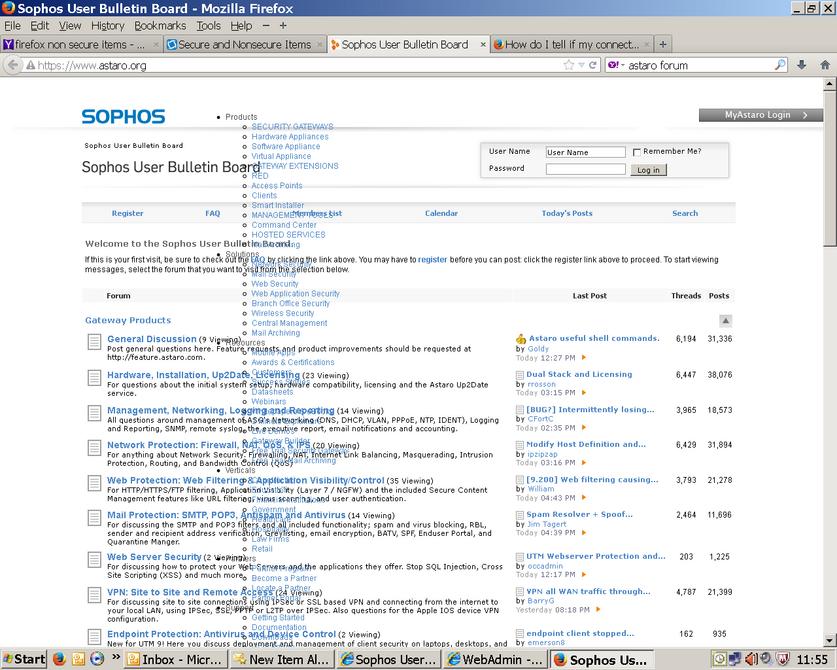Open the Web Server Security forum
837x670 pixels.
coord(154,557)
